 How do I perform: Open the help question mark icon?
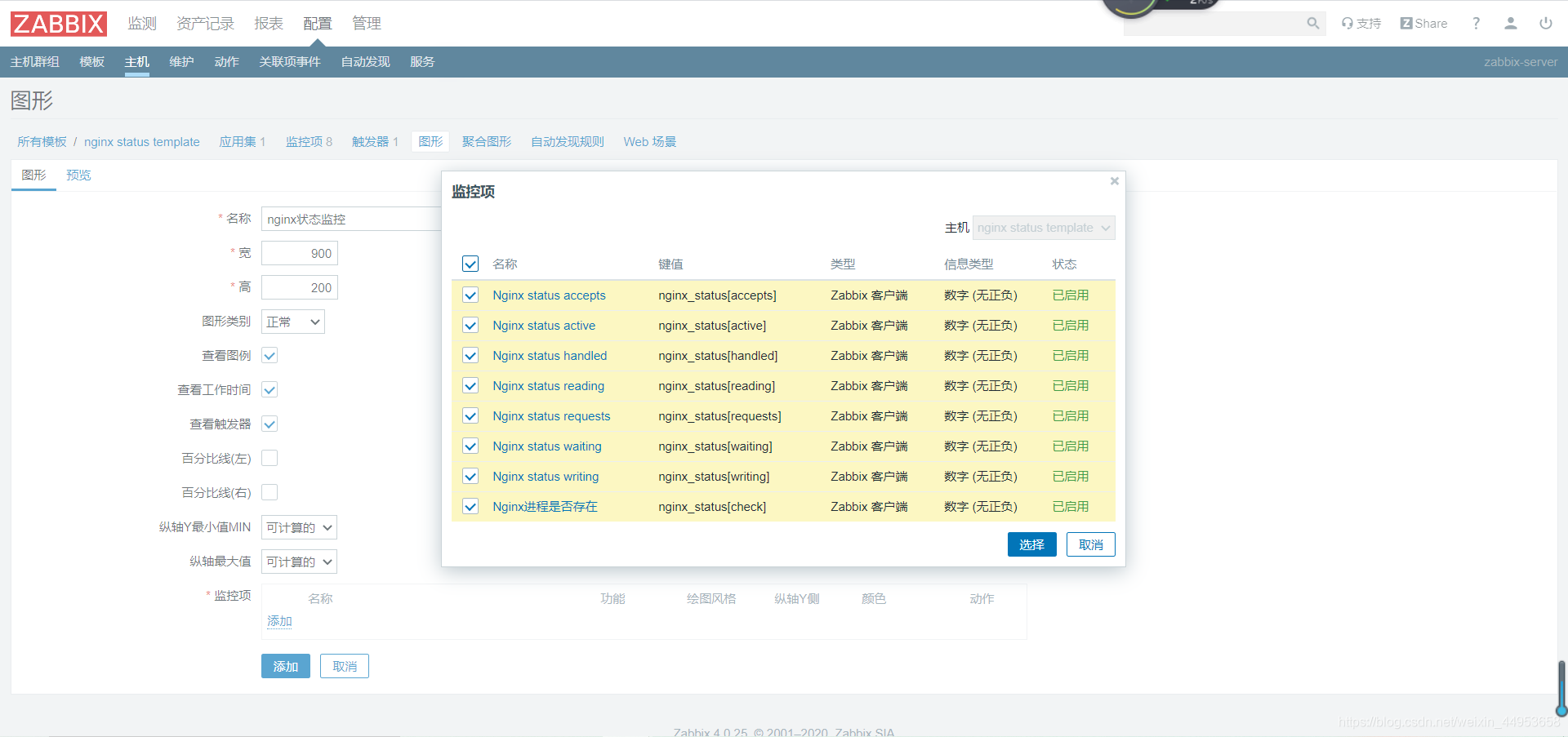[x=1476, y=24]
